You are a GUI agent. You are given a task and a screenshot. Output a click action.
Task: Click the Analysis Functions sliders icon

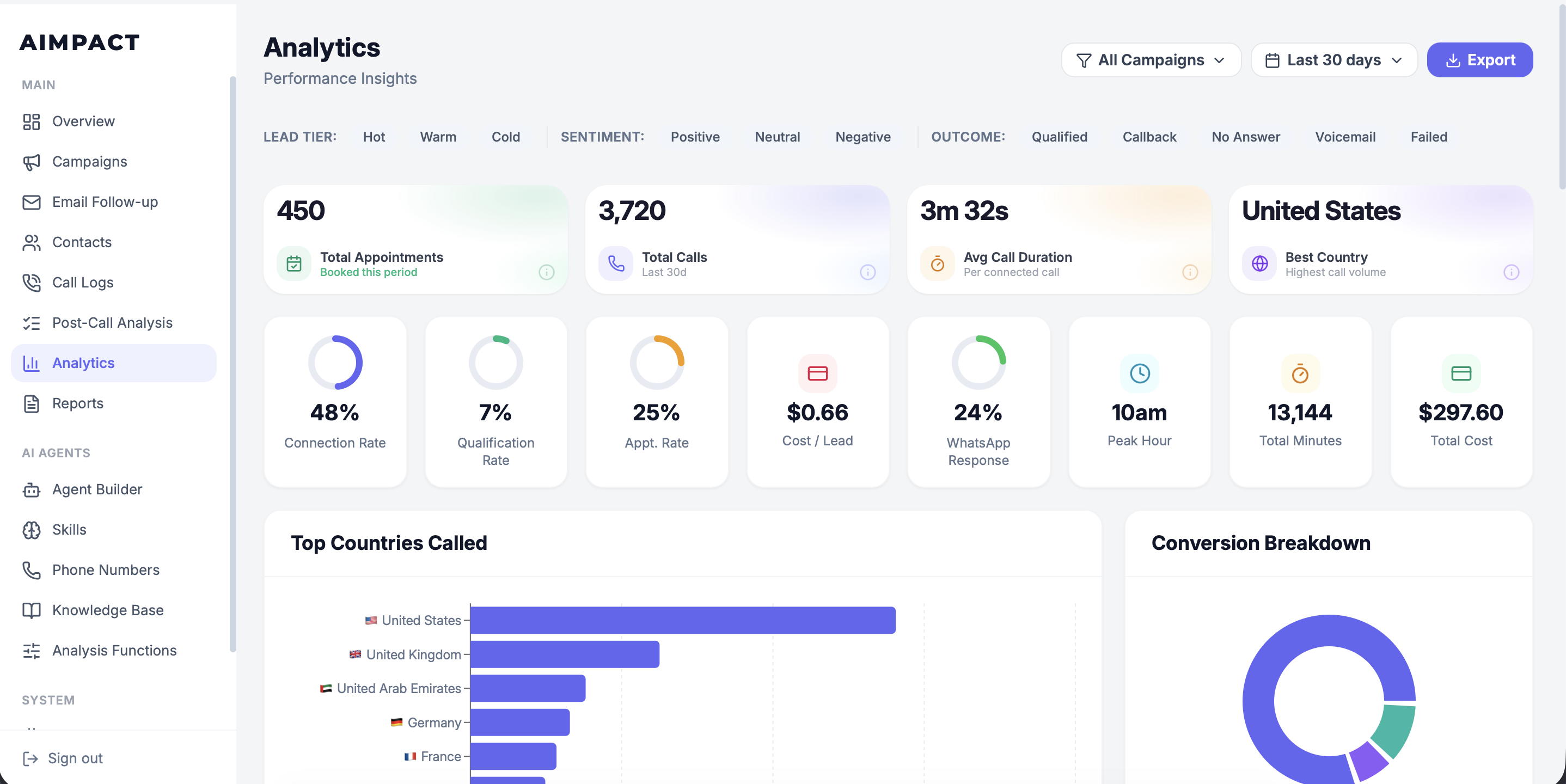pos(32,650)
